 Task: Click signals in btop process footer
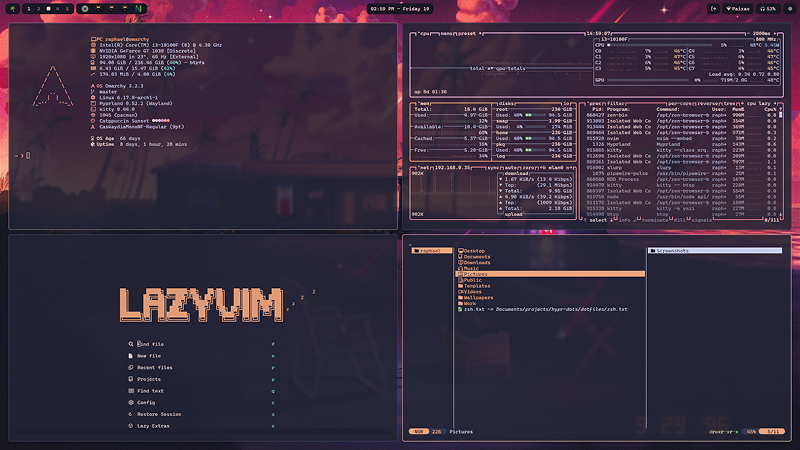tap(701, 220)
